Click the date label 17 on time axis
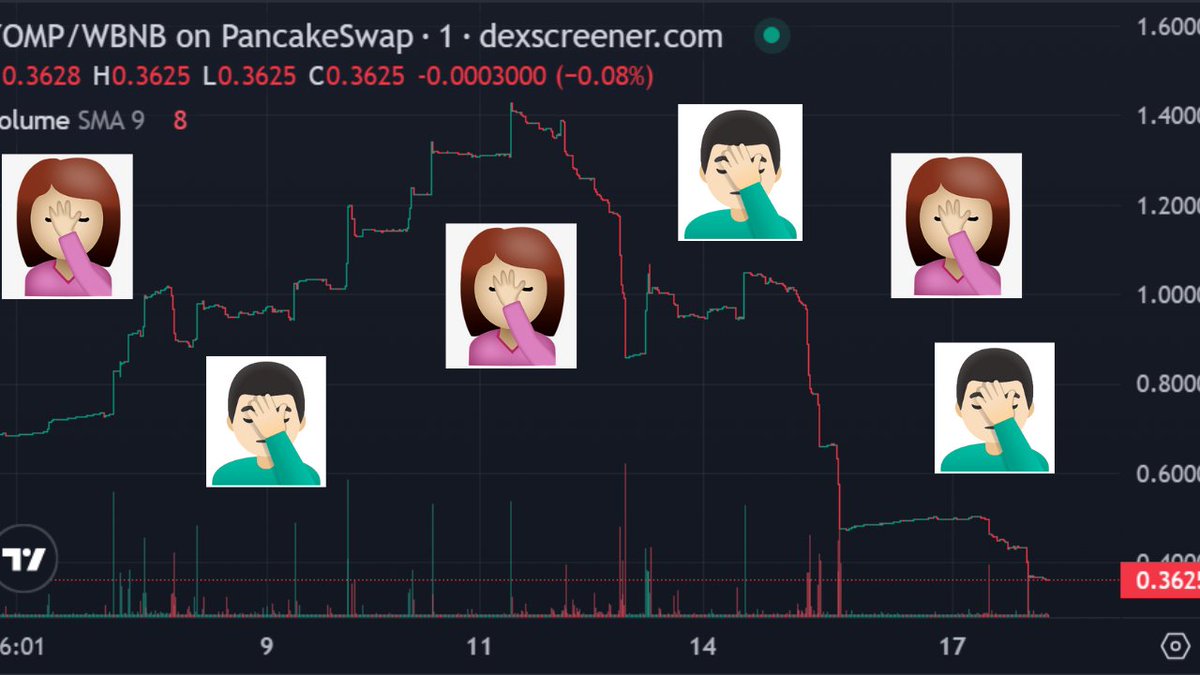The width and height of the screenshot is (1200, 675). 953,647
